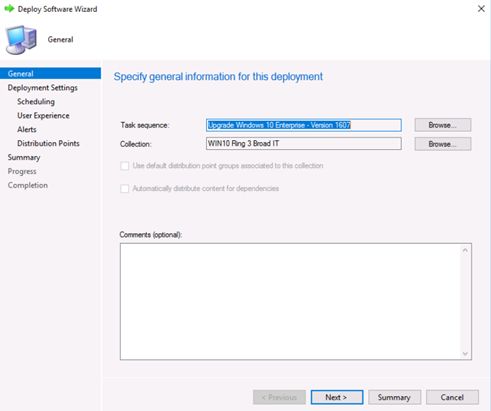Browse for a task sequence
491x411 pixels.
[x=443, y=125]
